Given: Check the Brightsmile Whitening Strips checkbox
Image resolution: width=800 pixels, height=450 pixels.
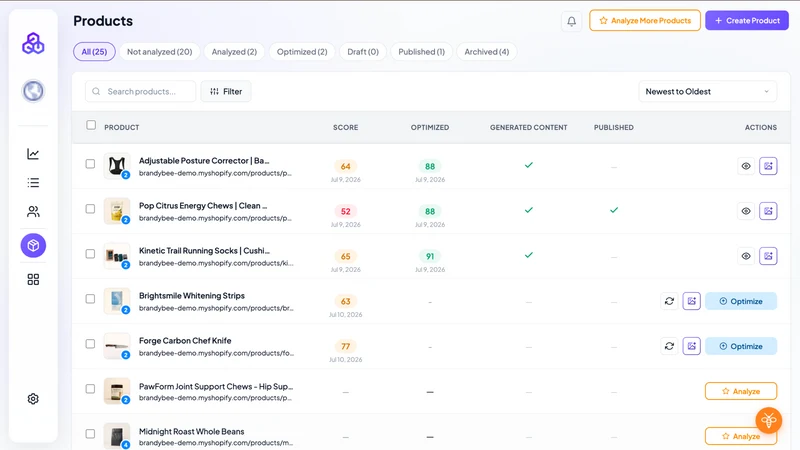Looking at the screenshot, I should click(x=90, y=298).
